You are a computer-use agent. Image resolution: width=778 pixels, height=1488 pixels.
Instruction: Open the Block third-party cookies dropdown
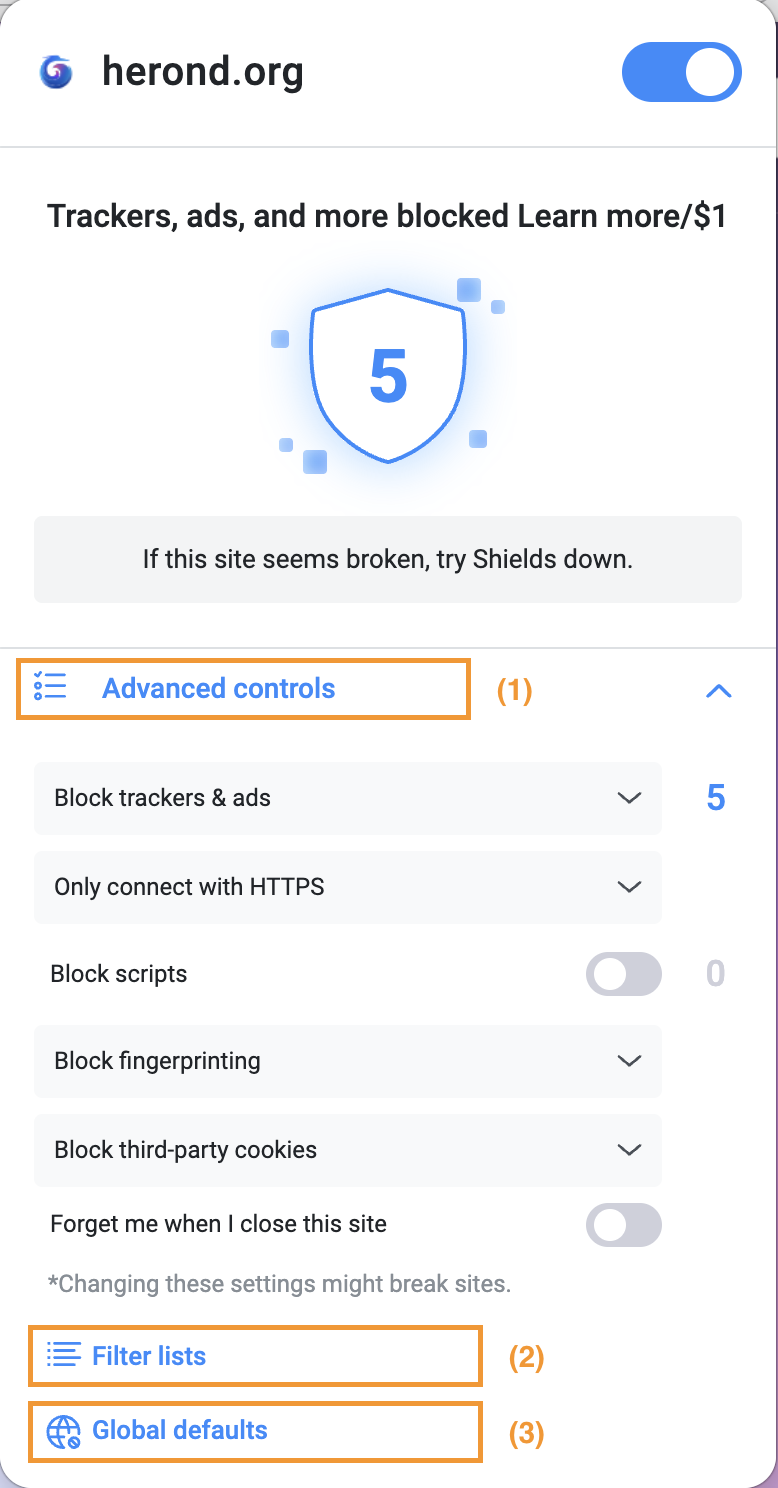coord(348,1150)
